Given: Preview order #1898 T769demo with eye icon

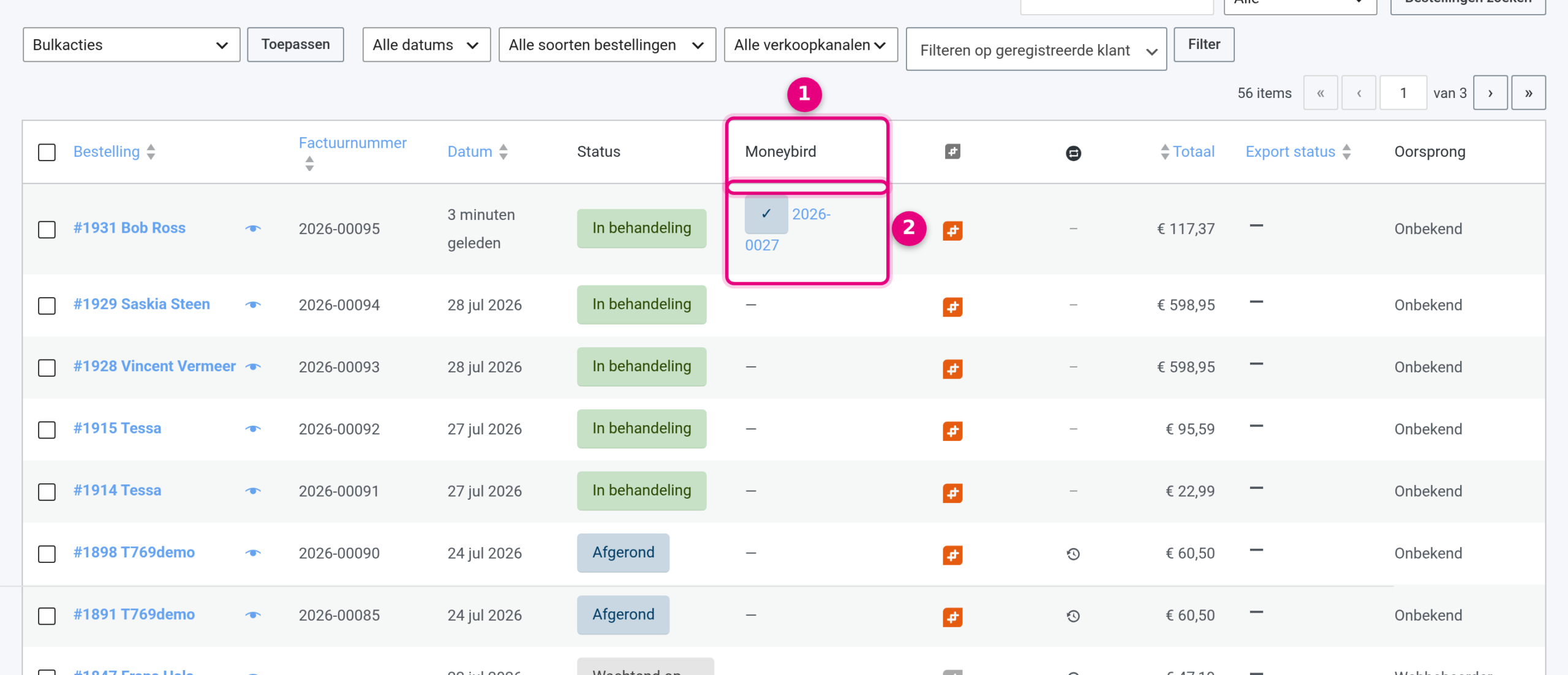Looking at the screenshot, I should [x=253, y=553].
